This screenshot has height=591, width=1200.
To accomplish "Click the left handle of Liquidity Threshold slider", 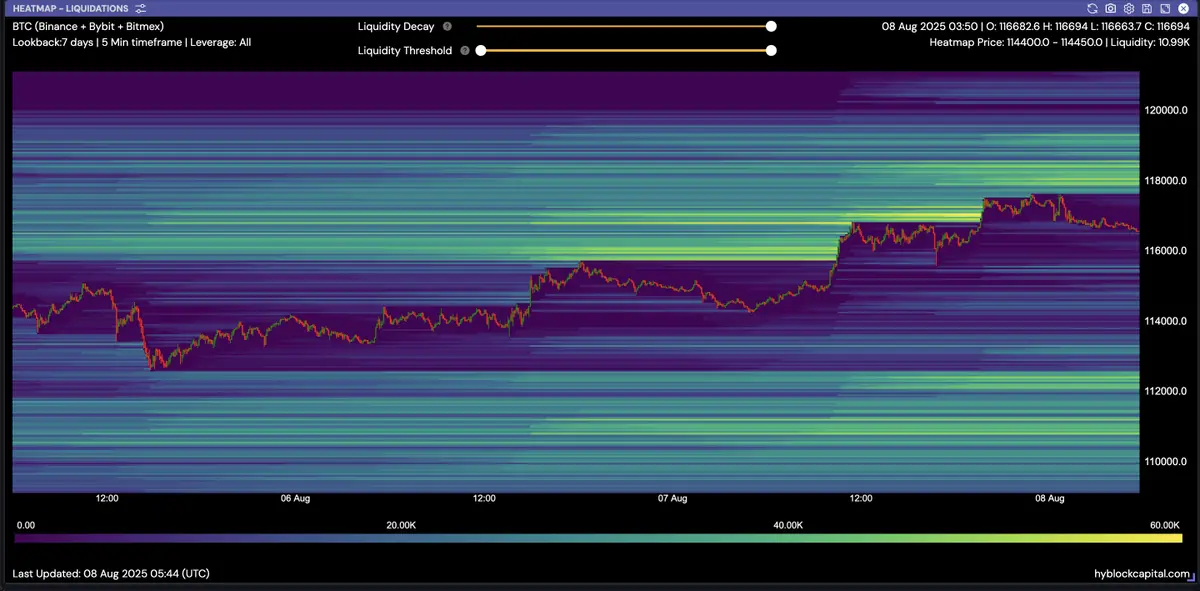I will [x=481, y=50].
